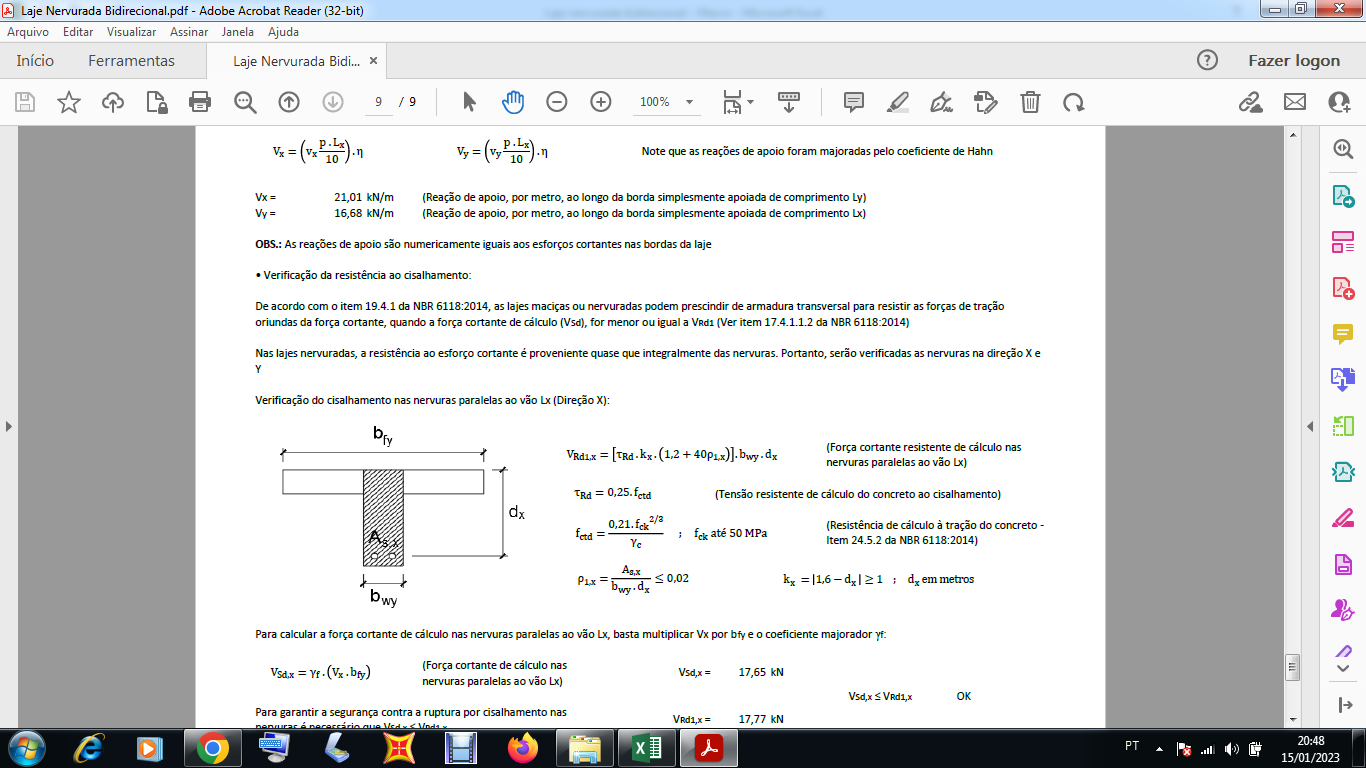Close the Laje Nervurada document tab

[x=374, y=61]
